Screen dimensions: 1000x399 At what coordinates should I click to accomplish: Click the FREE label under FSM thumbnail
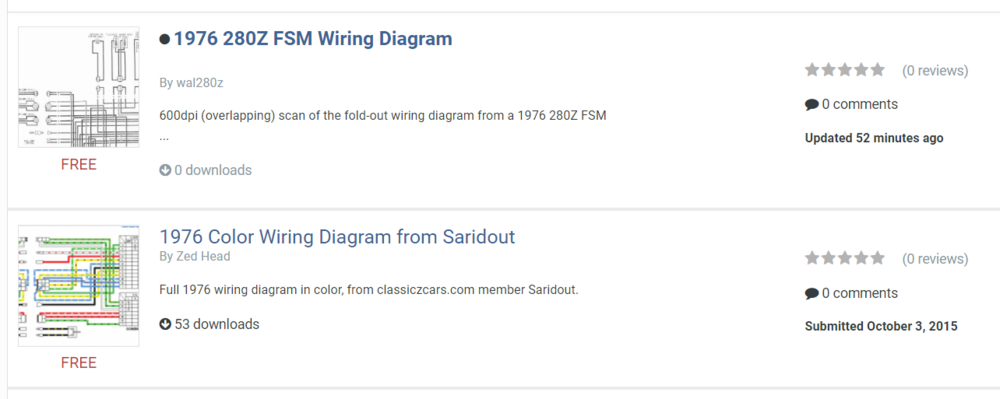click(x=78, y=164)
